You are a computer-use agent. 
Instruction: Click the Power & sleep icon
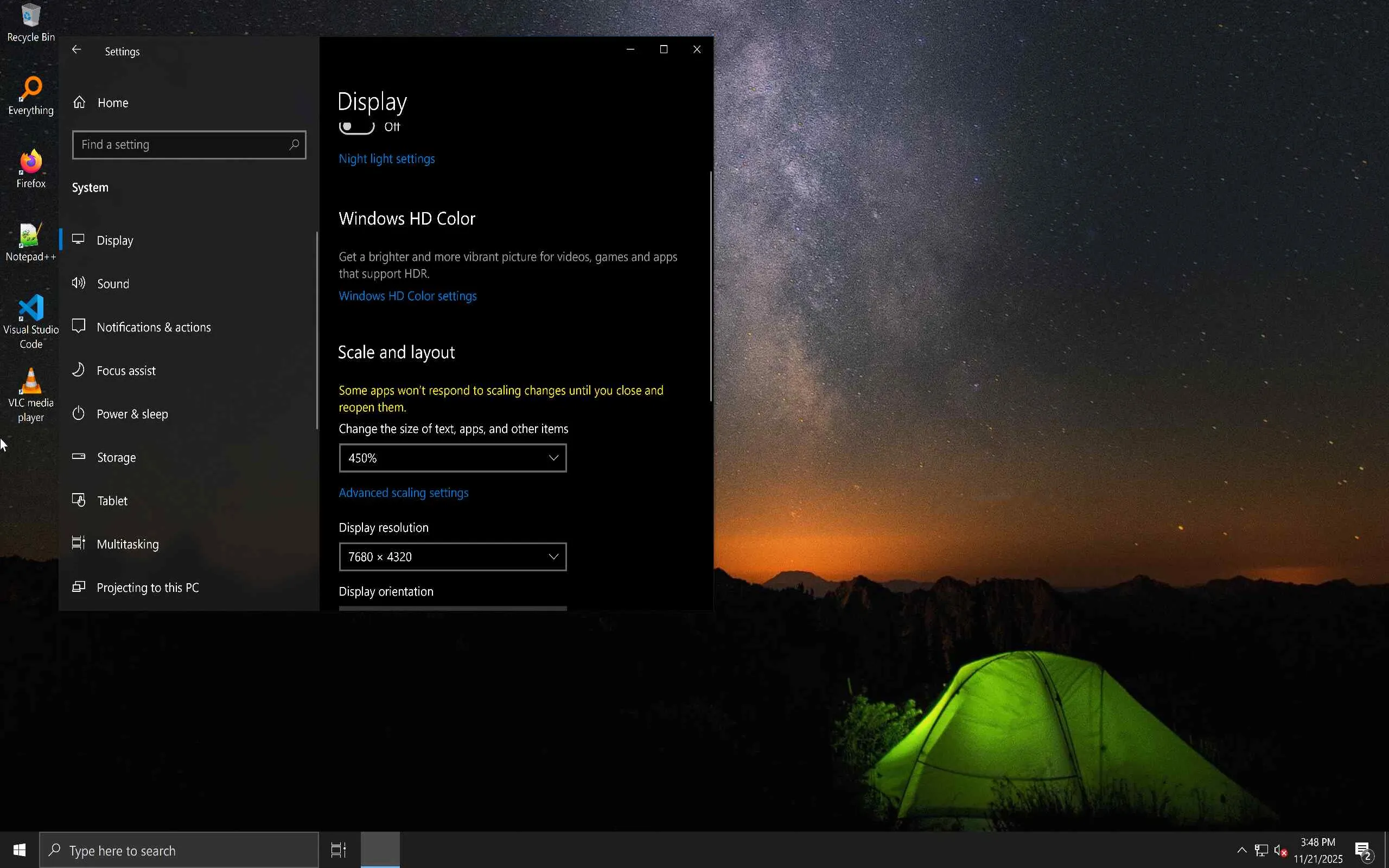point(79,413)
